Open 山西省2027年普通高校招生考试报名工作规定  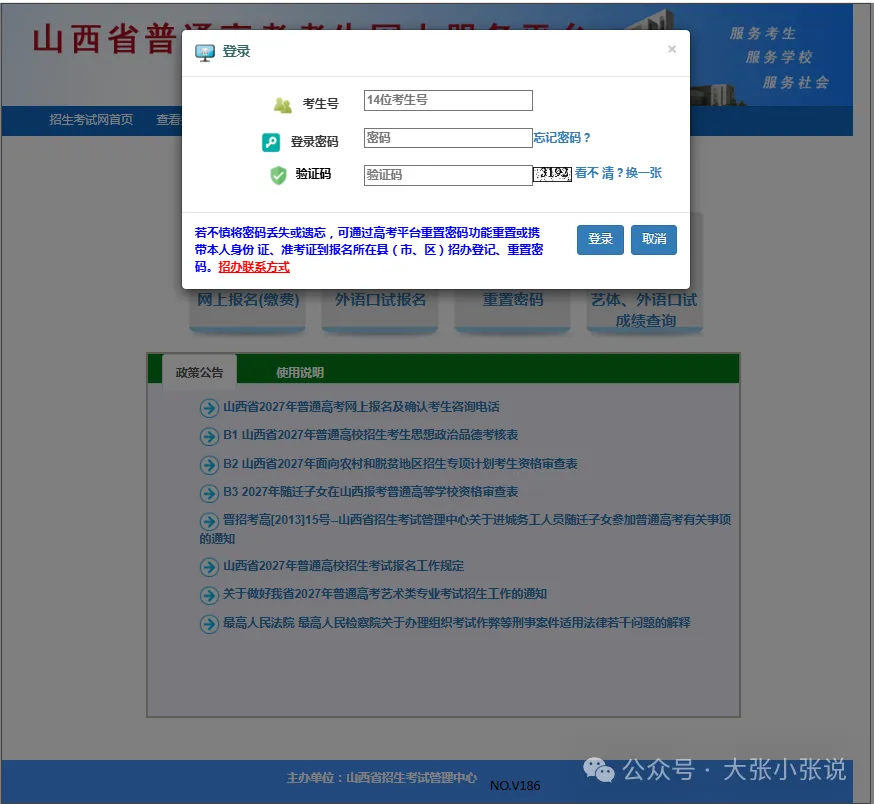(x=343, y=565)
